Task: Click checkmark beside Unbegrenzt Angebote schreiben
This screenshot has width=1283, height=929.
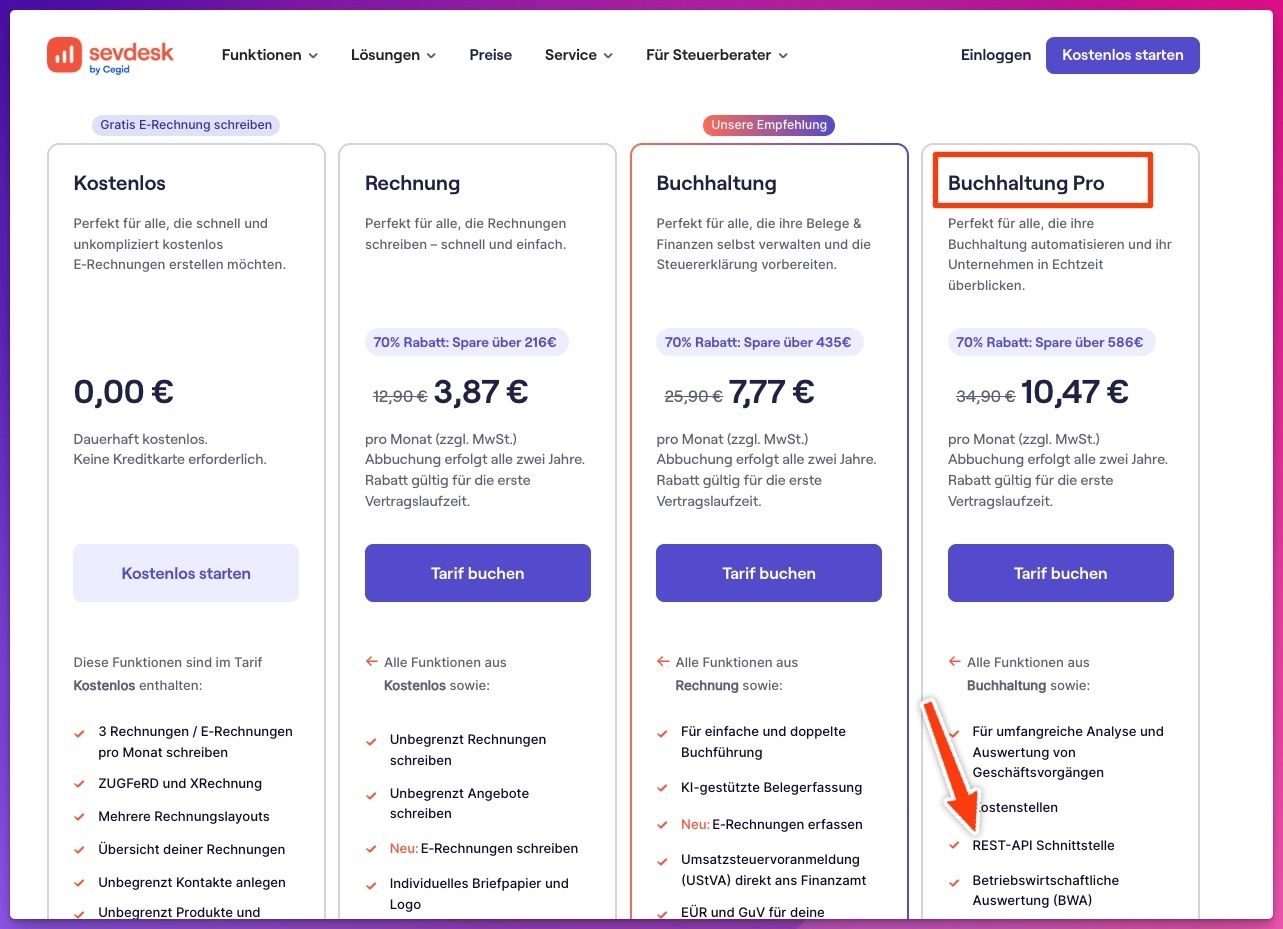Action: coord(371,794)
